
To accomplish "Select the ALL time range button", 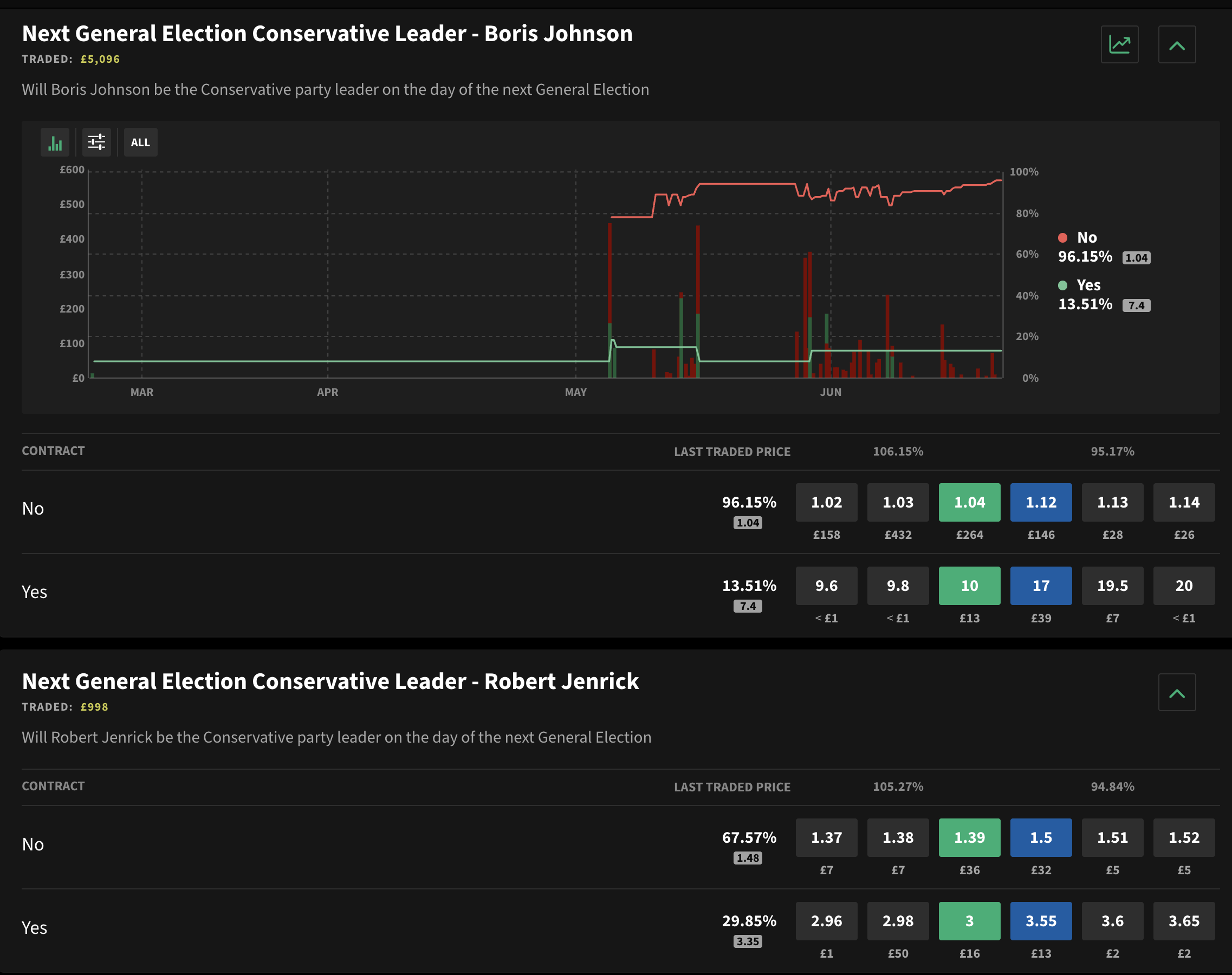I will (140, 142).
